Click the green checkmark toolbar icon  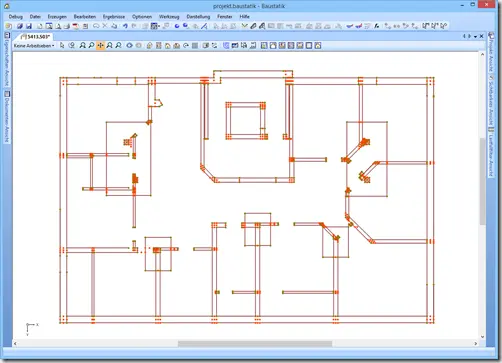[245, 26]
